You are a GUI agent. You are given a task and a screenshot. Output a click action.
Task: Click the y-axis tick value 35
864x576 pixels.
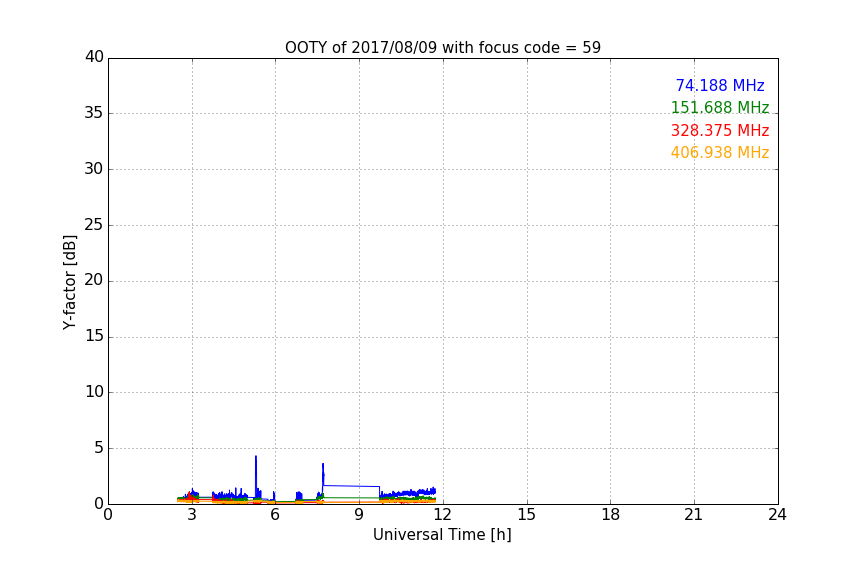(x=94, y=113)
